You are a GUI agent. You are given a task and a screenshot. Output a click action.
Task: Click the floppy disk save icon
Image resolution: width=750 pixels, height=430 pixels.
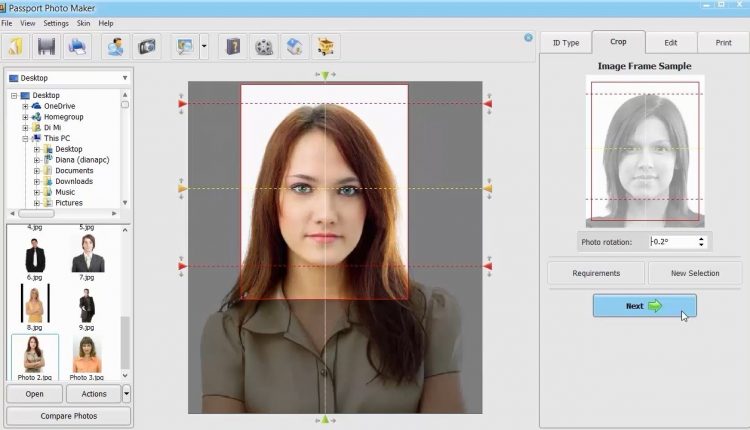[46, 47]
